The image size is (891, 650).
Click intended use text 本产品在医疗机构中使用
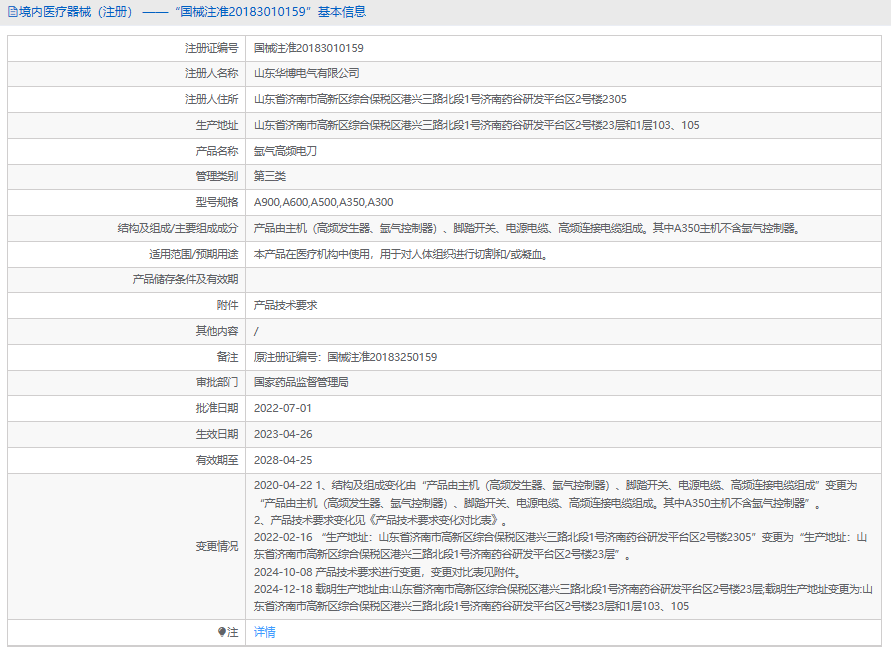pyautogui.click(x=401, y=255)
